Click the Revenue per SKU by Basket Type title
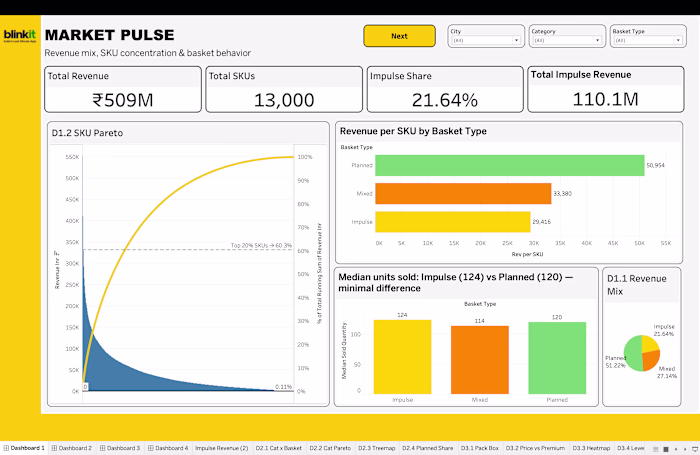700x455 pixels. (x=413, y=131)
